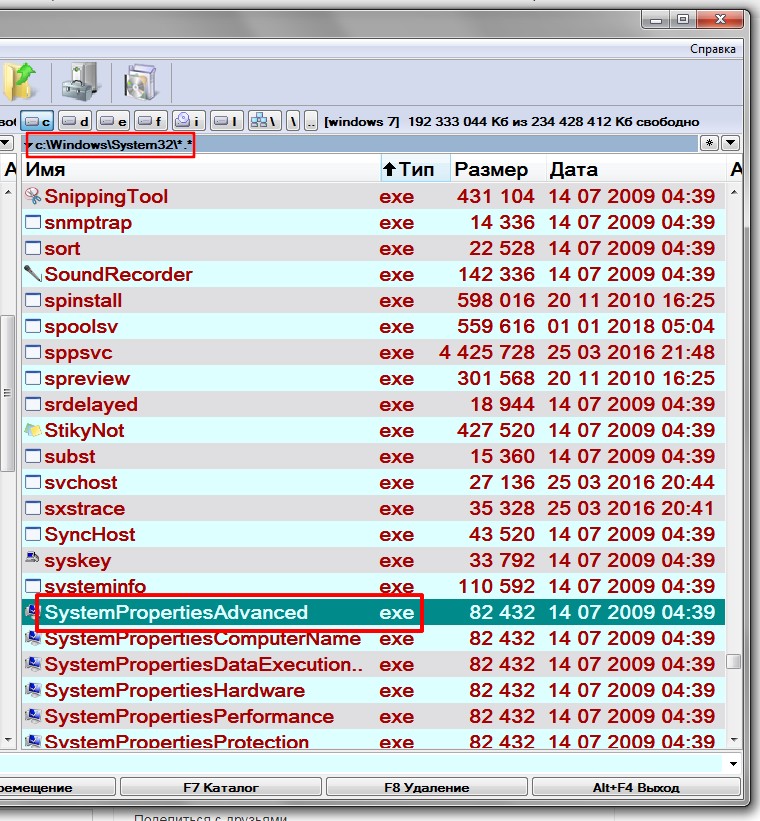The width and height of the screenshot is (760, 821).
Task: Select drive e in drive bar
Action: (113, 121)
